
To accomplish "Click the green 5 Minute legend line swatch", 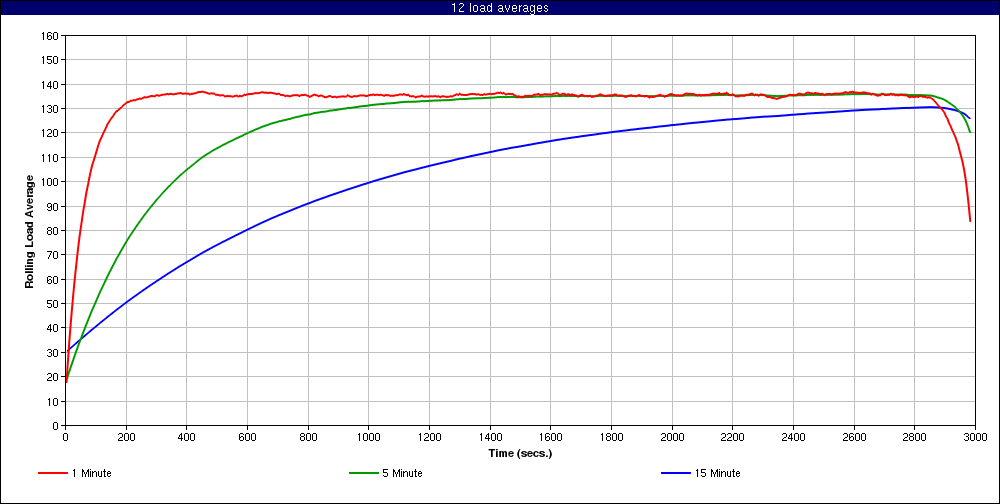I will (362, 473).
